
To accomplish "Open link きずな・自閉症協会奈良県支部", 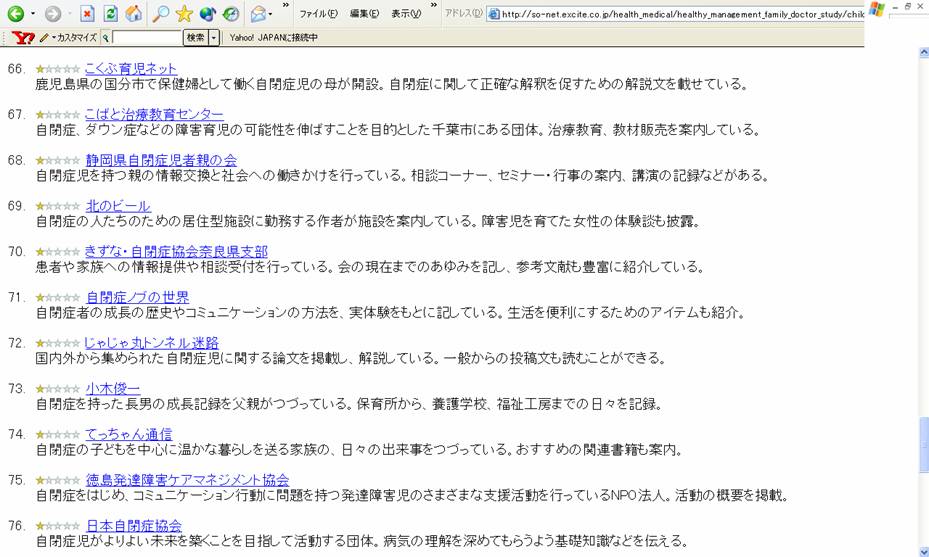I will point(176,251).
